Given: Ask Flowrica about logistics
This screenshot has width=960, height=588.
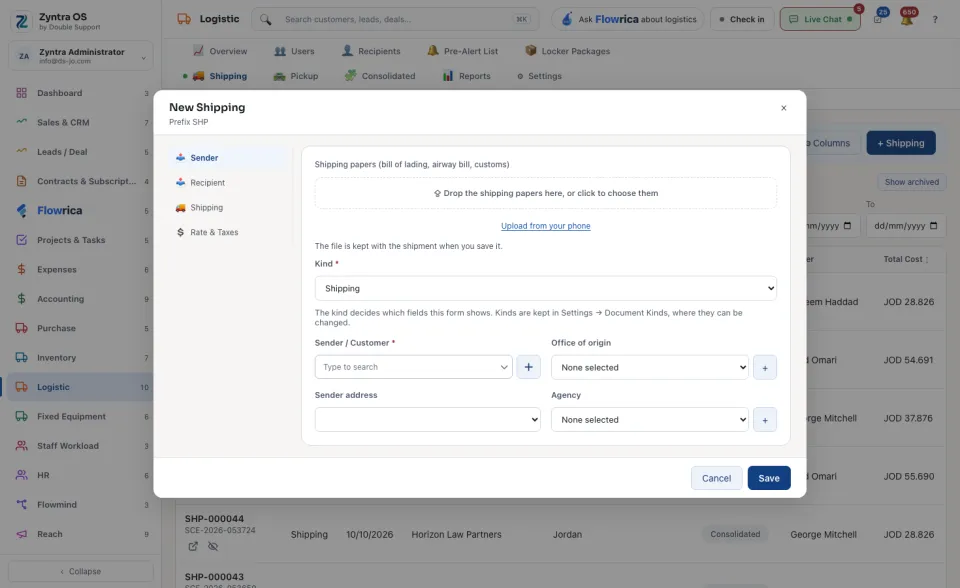Looking at the screenshot, I should (628, 19).
